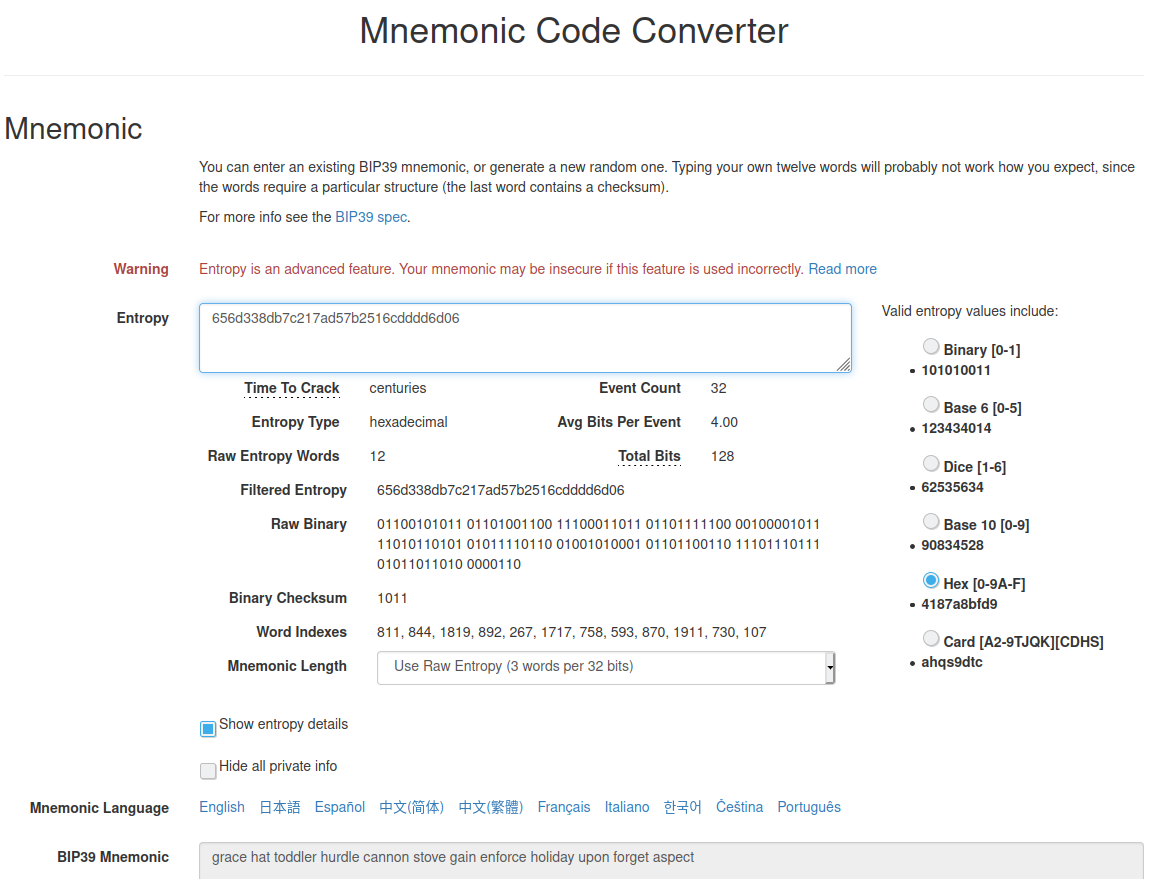Choose Français for the mnemonic language
The height and width of the screenshot is (879, 1154).
(x=564, y=807)
